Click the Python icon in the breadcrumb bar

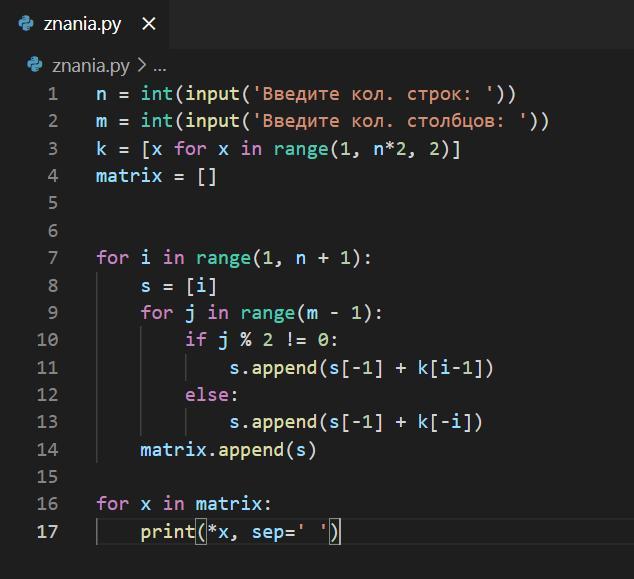click(x=35, y=65)
